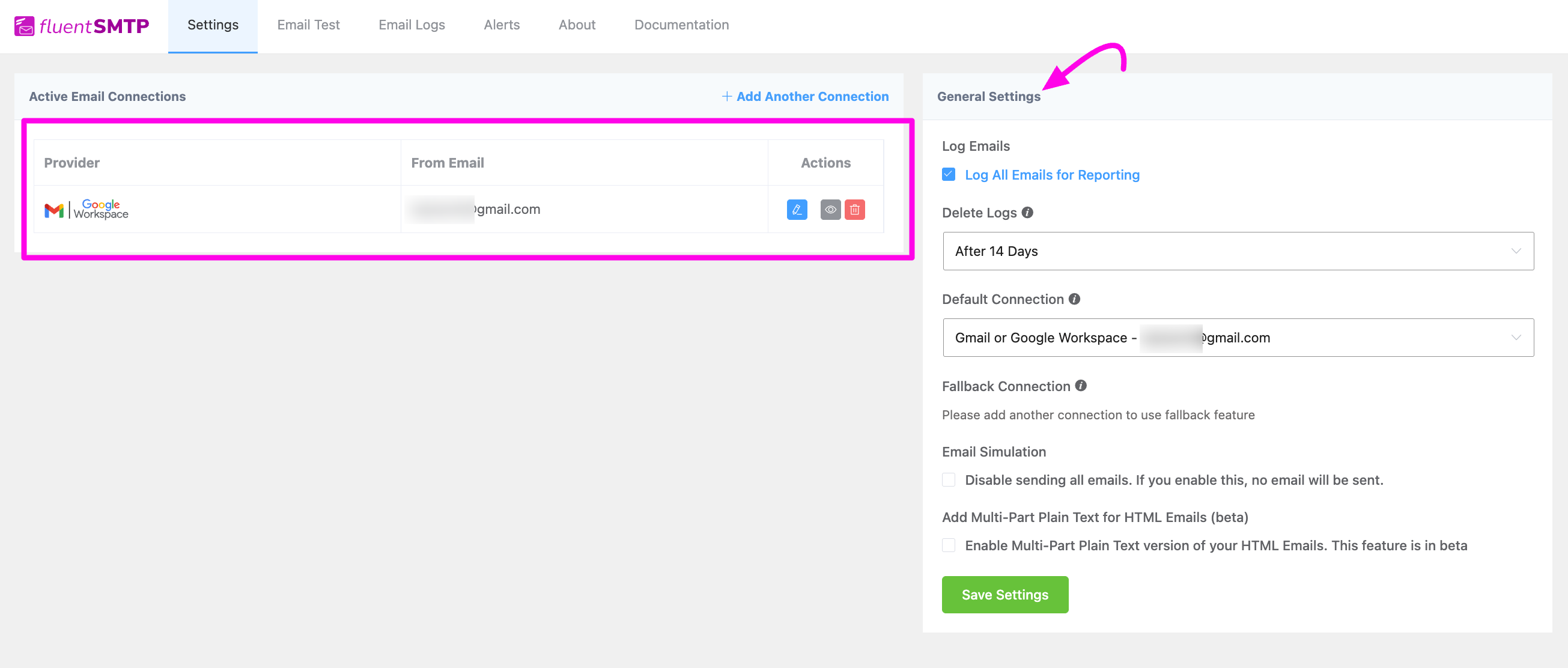Viewport: 1568px width, 668px height.
Task: Click the Actions column header
Action: coord(825,162)
